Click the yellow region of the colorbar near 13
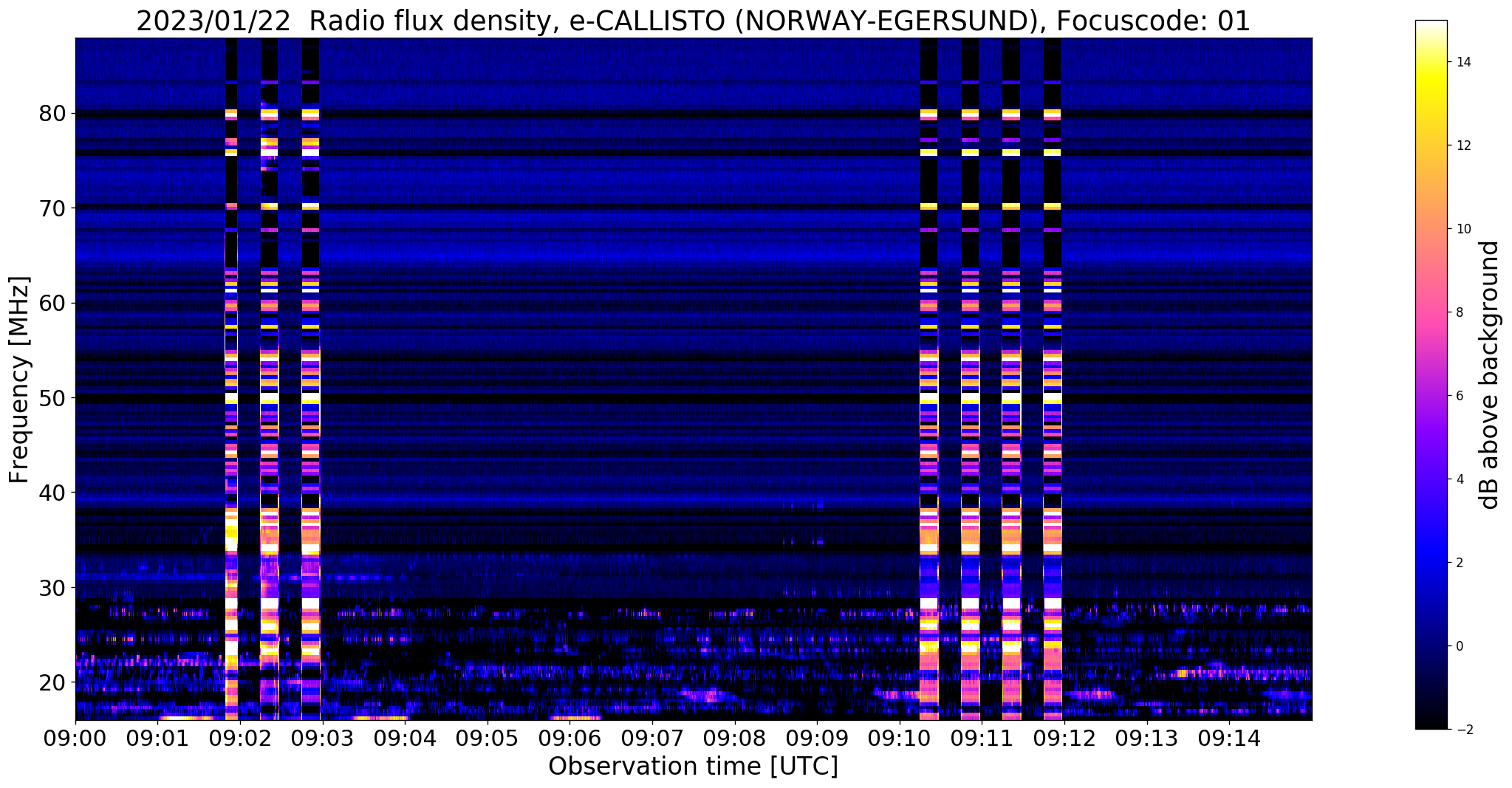 click(x=1431, y=103)
